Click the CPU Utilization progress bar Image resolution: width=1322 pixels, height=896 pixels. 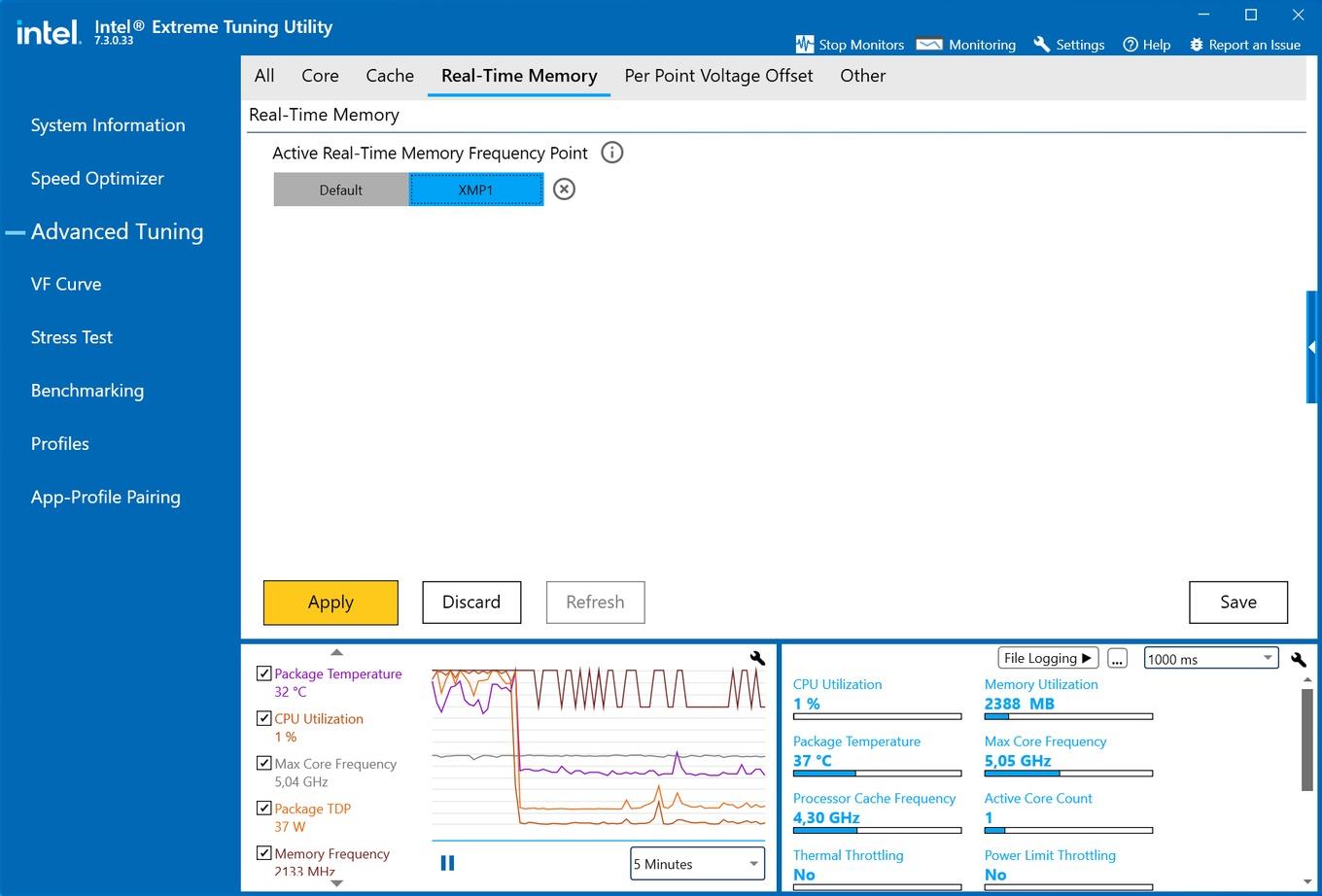tap(877, 716)
